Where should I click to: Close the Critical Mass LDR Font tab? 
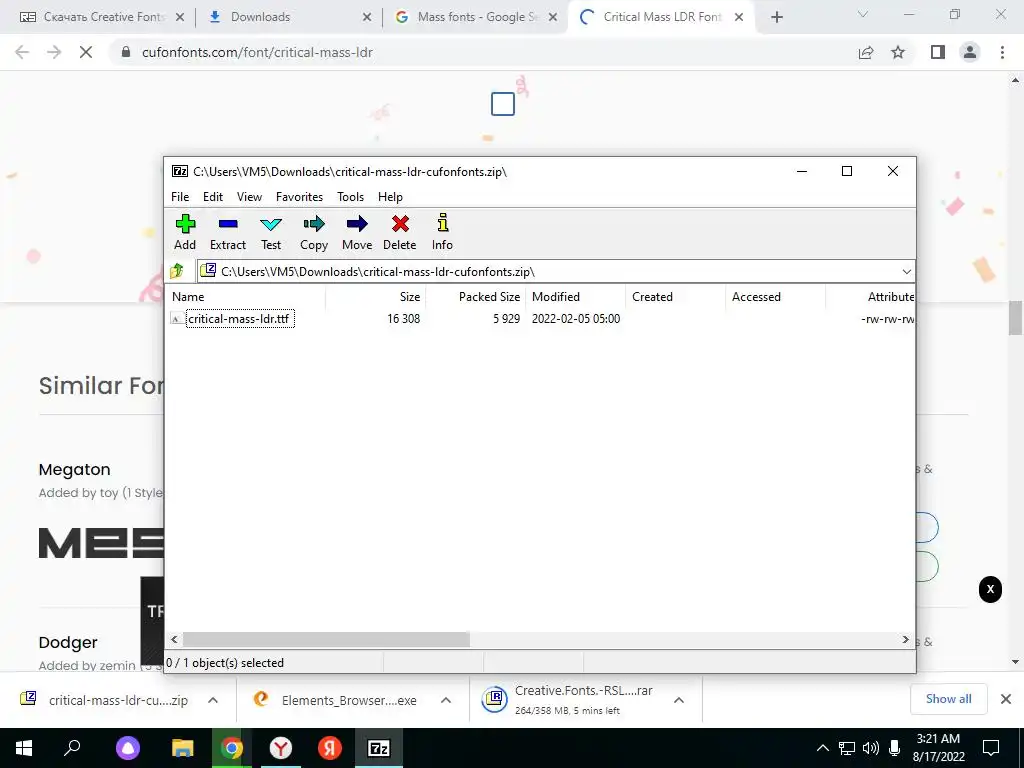pyautogui.click(x=739, y=17)
